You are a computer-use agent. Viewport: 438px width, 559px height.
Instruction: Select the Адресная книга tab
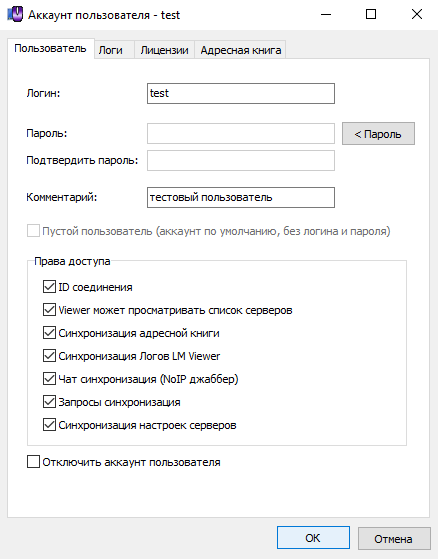pos(241,50)
